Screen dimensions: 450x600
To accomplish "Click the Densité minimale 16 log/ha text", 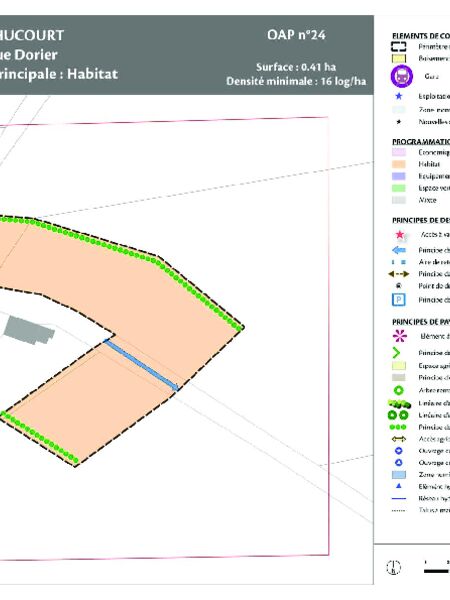I will (x=296, y=82).
